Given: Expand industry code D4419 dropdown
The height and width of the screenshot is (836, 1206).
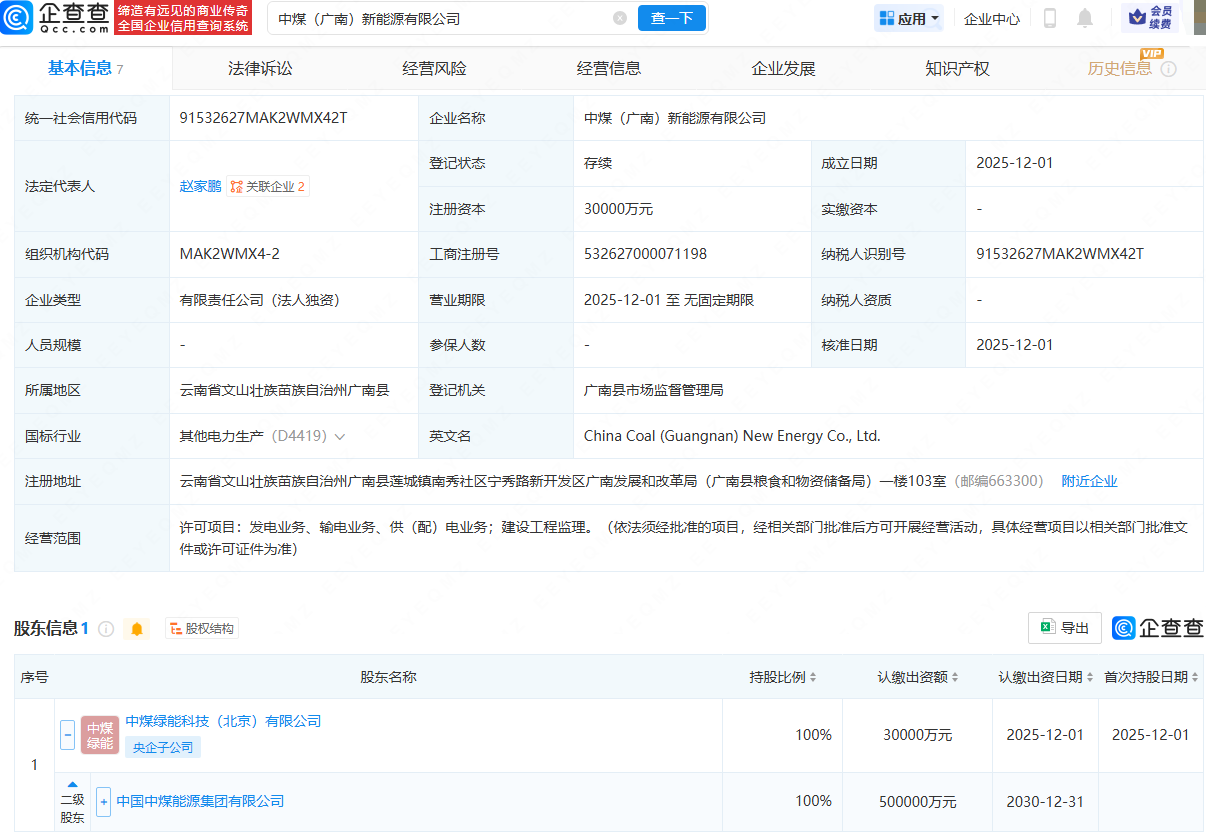Looking at the screenshot, I should coord(342,436).
